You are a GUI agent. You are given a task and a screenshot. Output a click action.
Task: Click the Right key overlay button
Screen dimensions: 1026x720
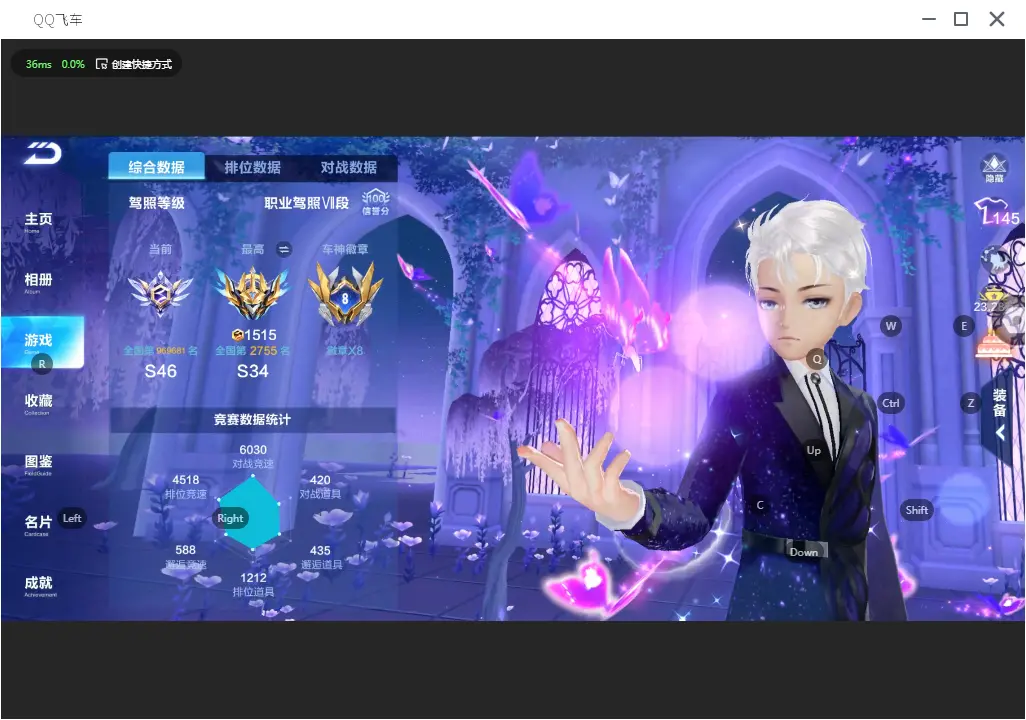(230, 518)
